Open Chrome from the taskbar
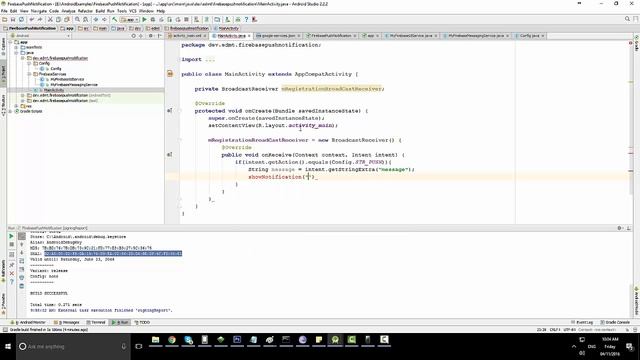Viewport: 640px width, 360px height. coord(172,340)
